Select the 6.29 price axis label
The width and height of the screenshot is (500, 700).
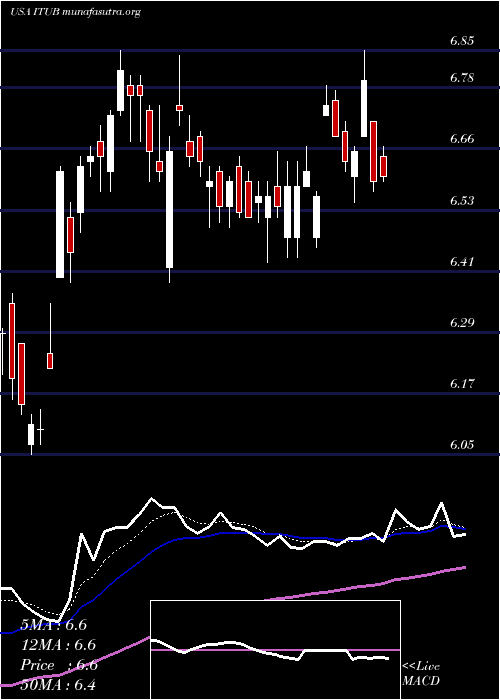click(x=462, y=322)
